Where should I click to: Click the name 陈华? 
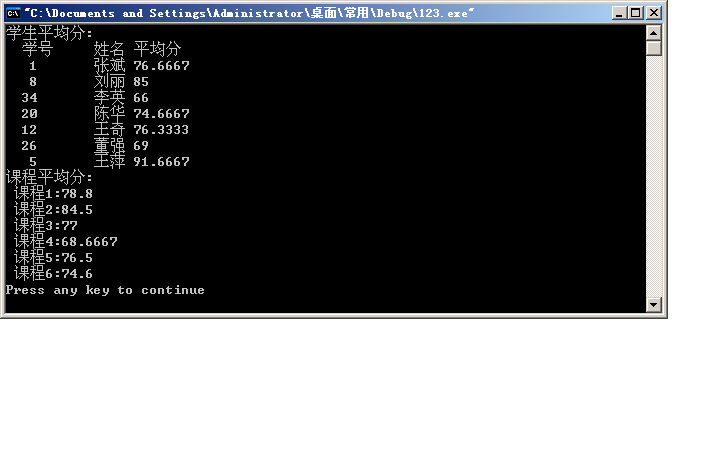coord(109,113)
